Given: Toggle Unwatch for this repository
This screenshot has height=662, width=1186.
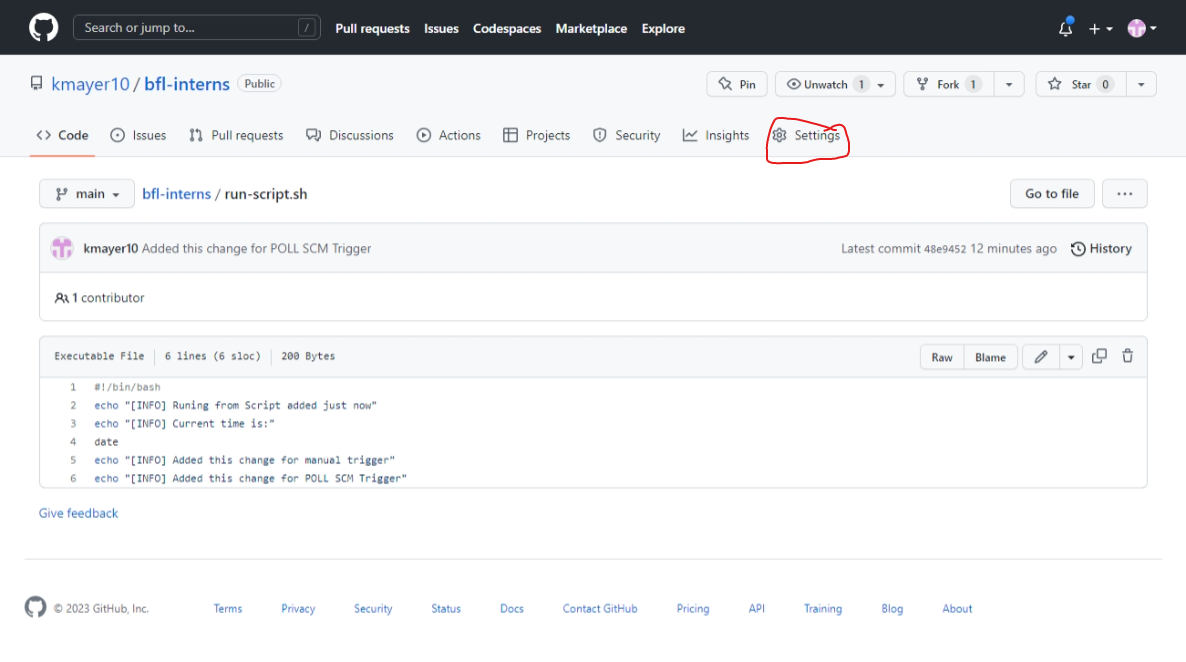Looking at the screenshot, I should point(826,84).
